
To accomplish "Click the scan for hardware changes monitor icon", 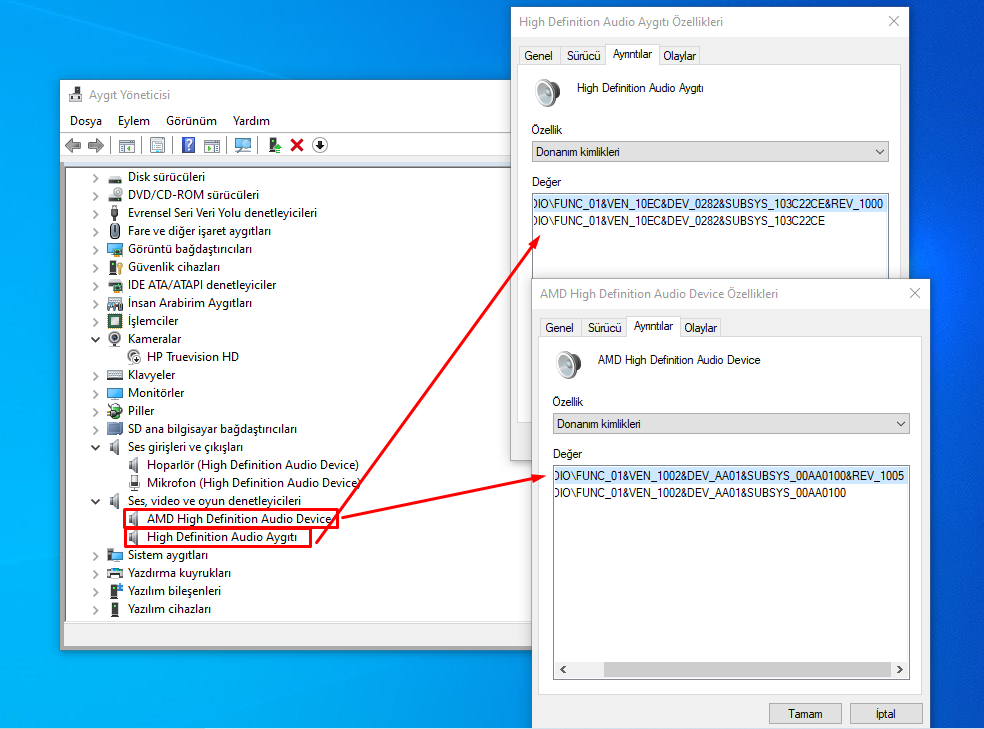I will coord(243,146).
